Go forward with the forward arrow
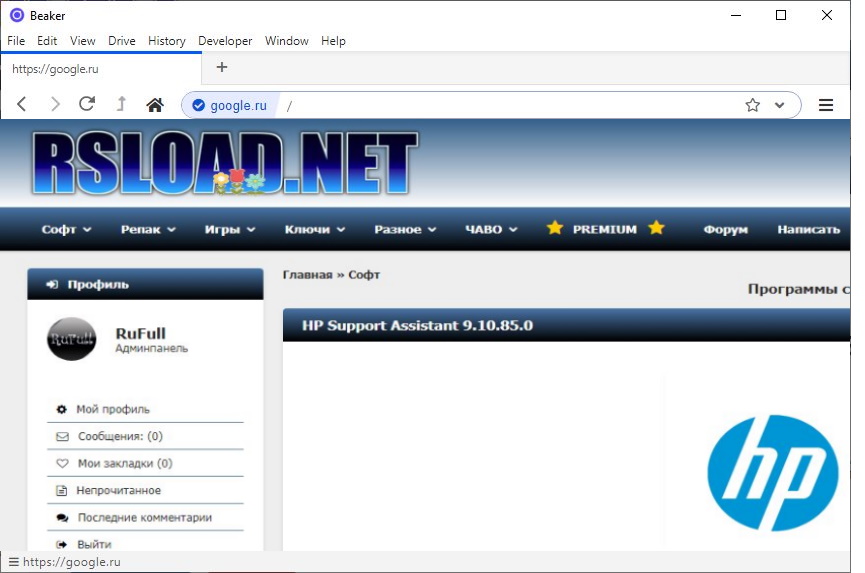865x573 pixels. coord(55,104)
